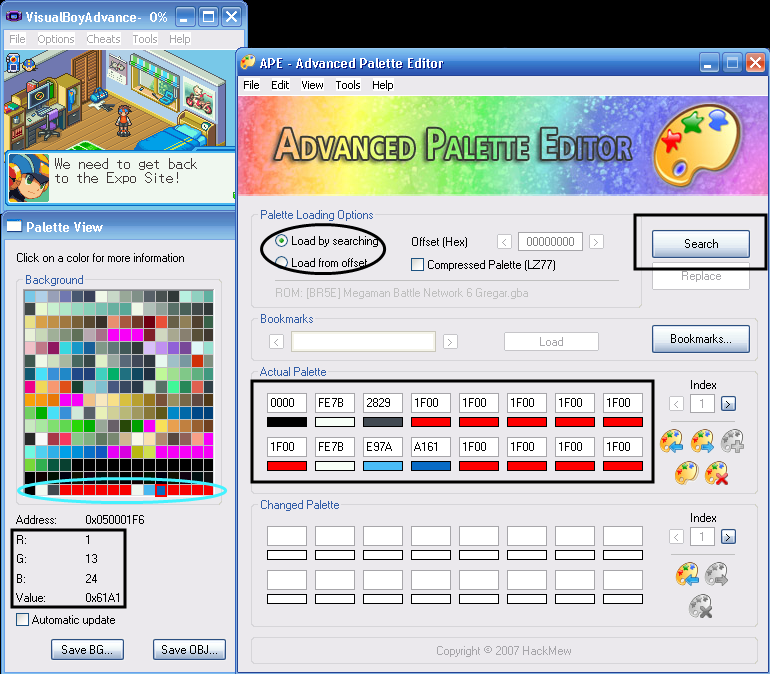Select the Load by searching radio button

coord(282,241)
